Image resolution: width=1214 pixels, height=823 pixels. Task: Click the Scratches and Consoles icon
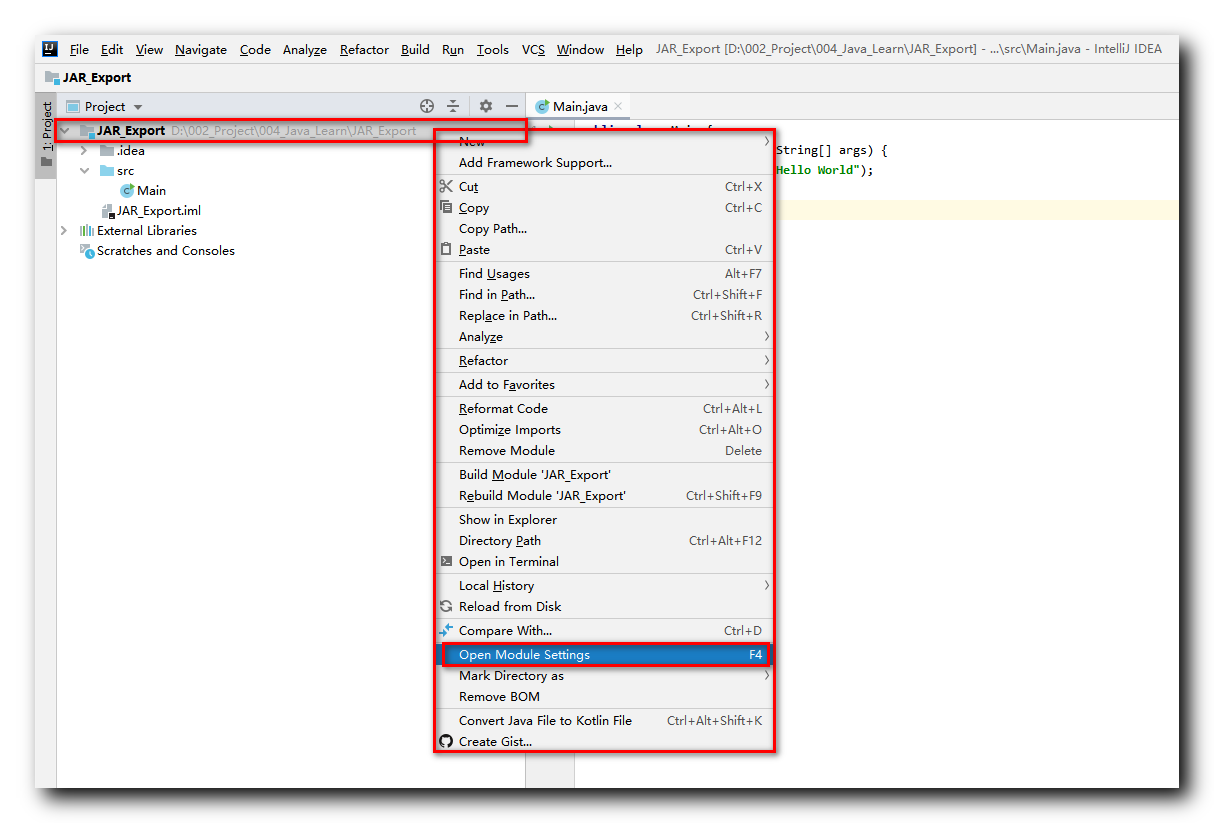pyautogui.click(x=87, y=250)
